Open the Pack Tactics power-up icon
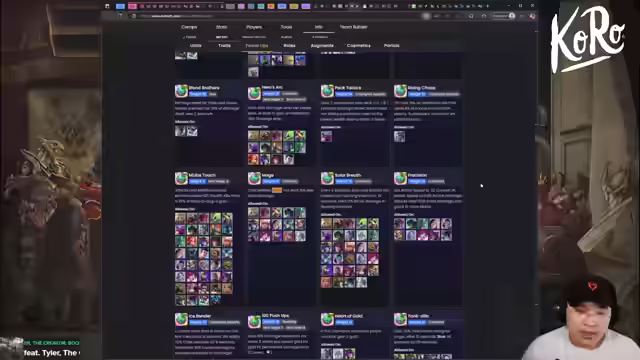 pyautogui.click(x=327, y=91)
